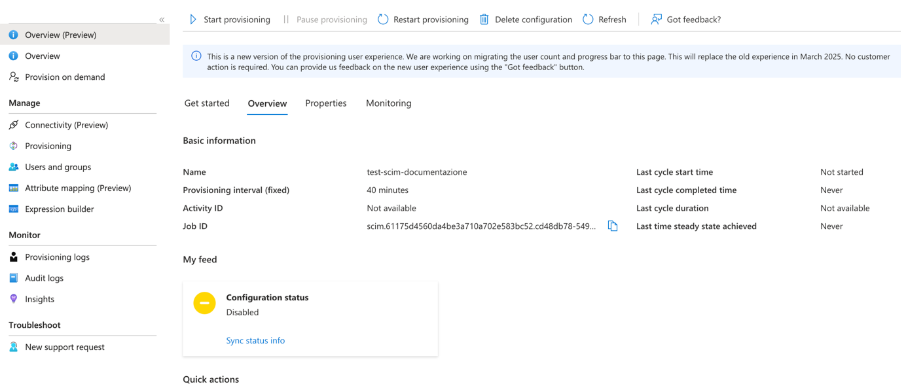Click the Quick actions heading
The height and width of the screenshot is (390, 901).
(x=211, y=380)
